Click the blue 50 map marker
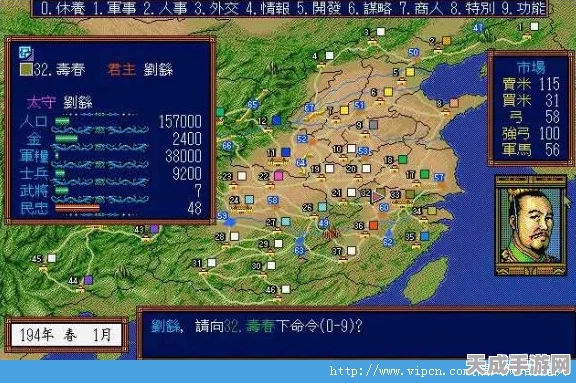The width and height of the screenshot is (576, 383). (x=414, y=53)
